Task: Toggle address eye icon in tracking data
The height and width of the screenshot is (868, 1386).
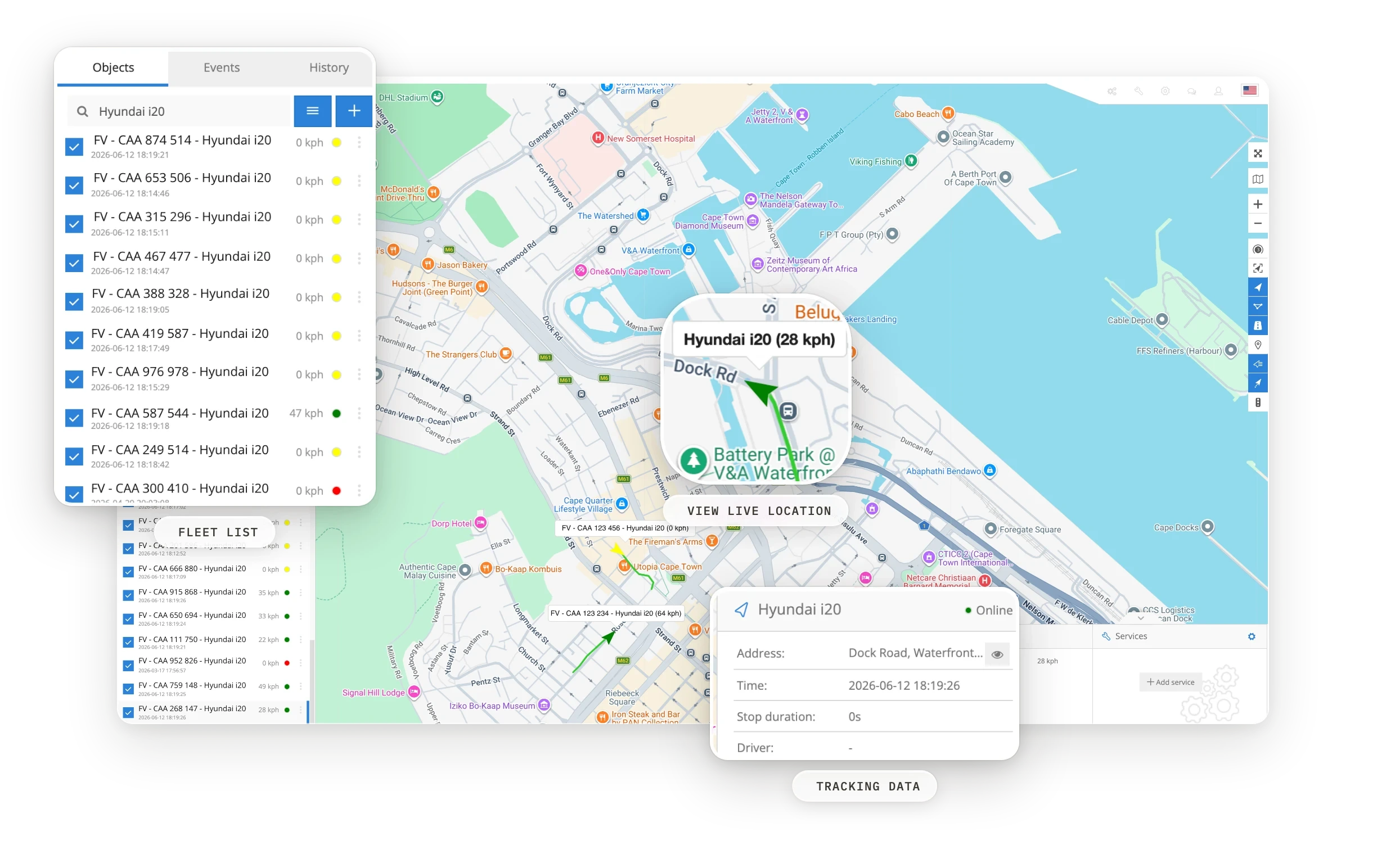Action: coord(997,654)
